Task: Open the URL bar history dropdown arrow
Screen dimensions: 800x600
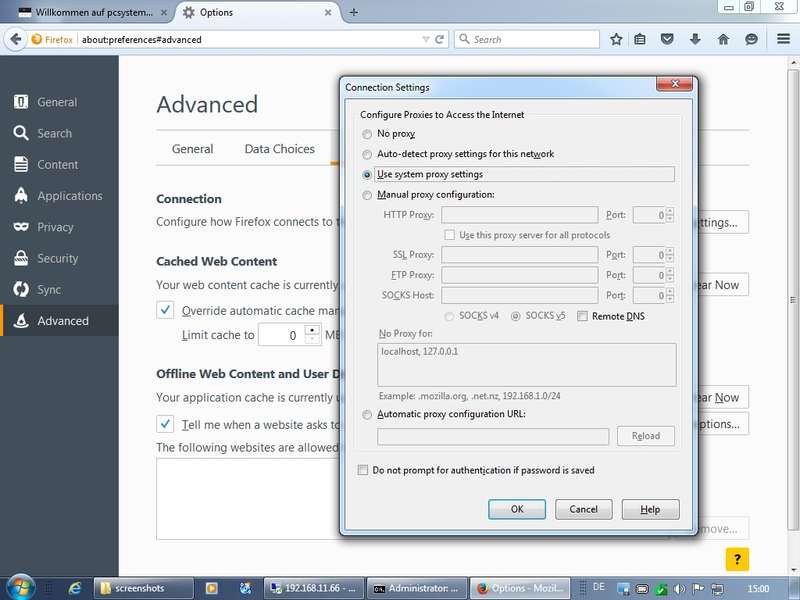Action: [x=426, y=39]
